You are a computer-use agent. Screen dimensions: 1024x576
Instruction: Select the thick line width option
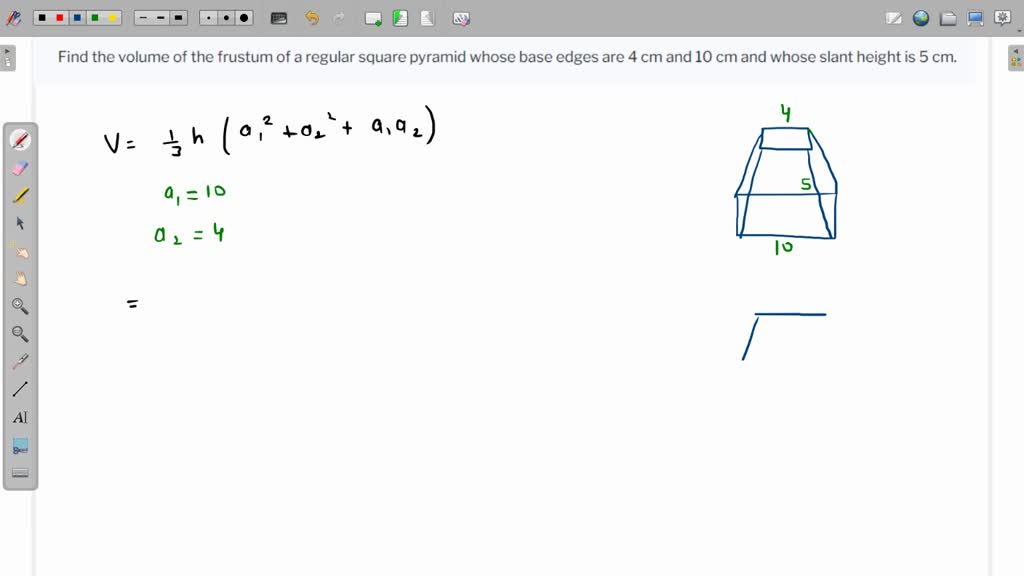[180, 17]
